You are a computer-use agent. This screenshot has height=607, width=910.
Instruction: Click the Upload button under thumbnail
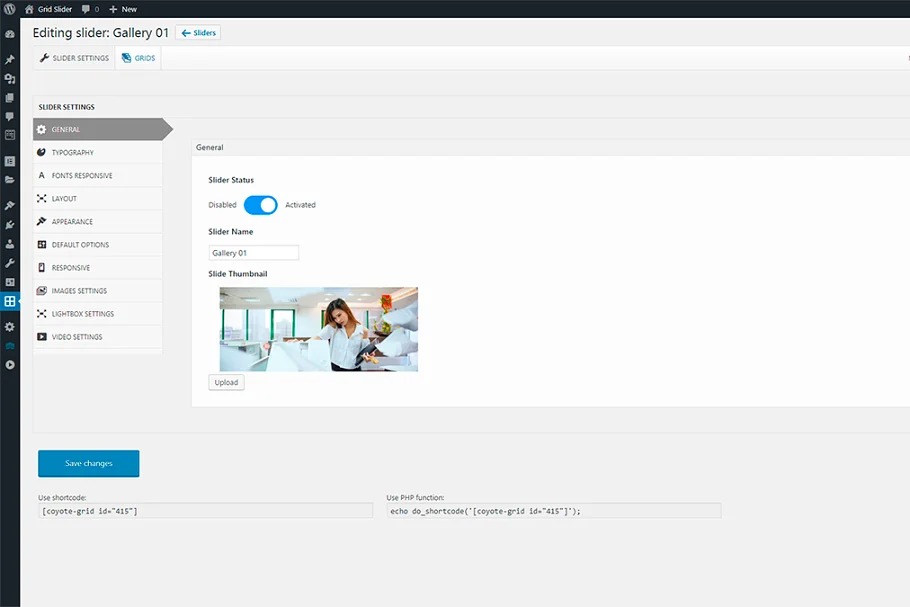[x=226, y=382]
